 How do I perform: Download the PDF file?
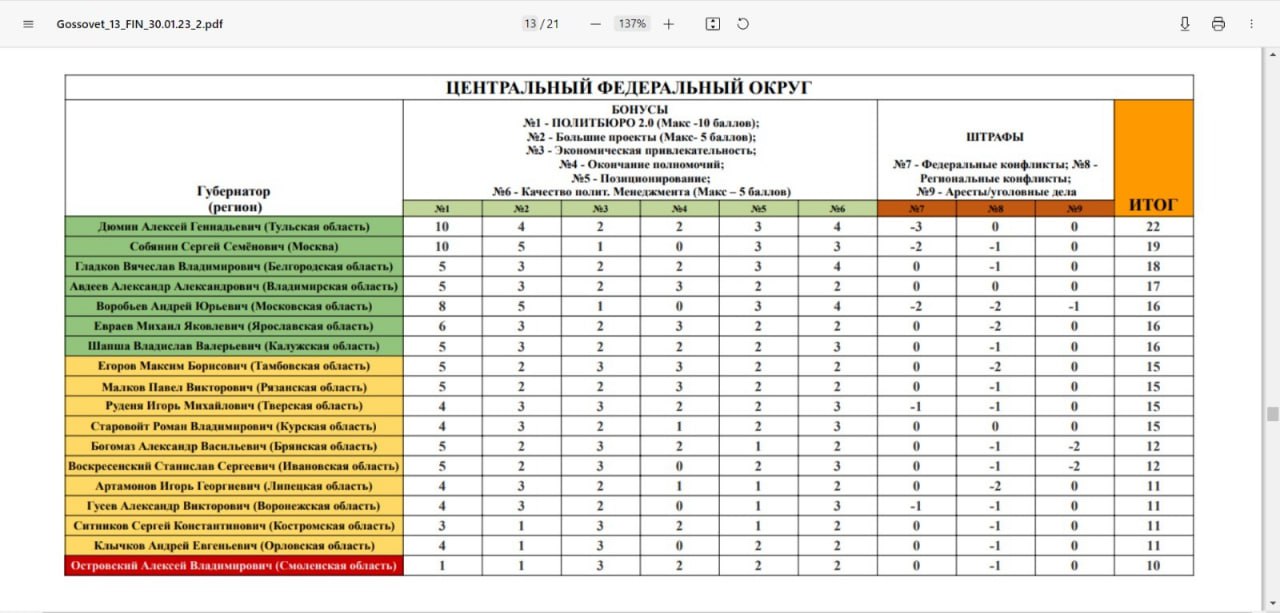click(1185, 24)
